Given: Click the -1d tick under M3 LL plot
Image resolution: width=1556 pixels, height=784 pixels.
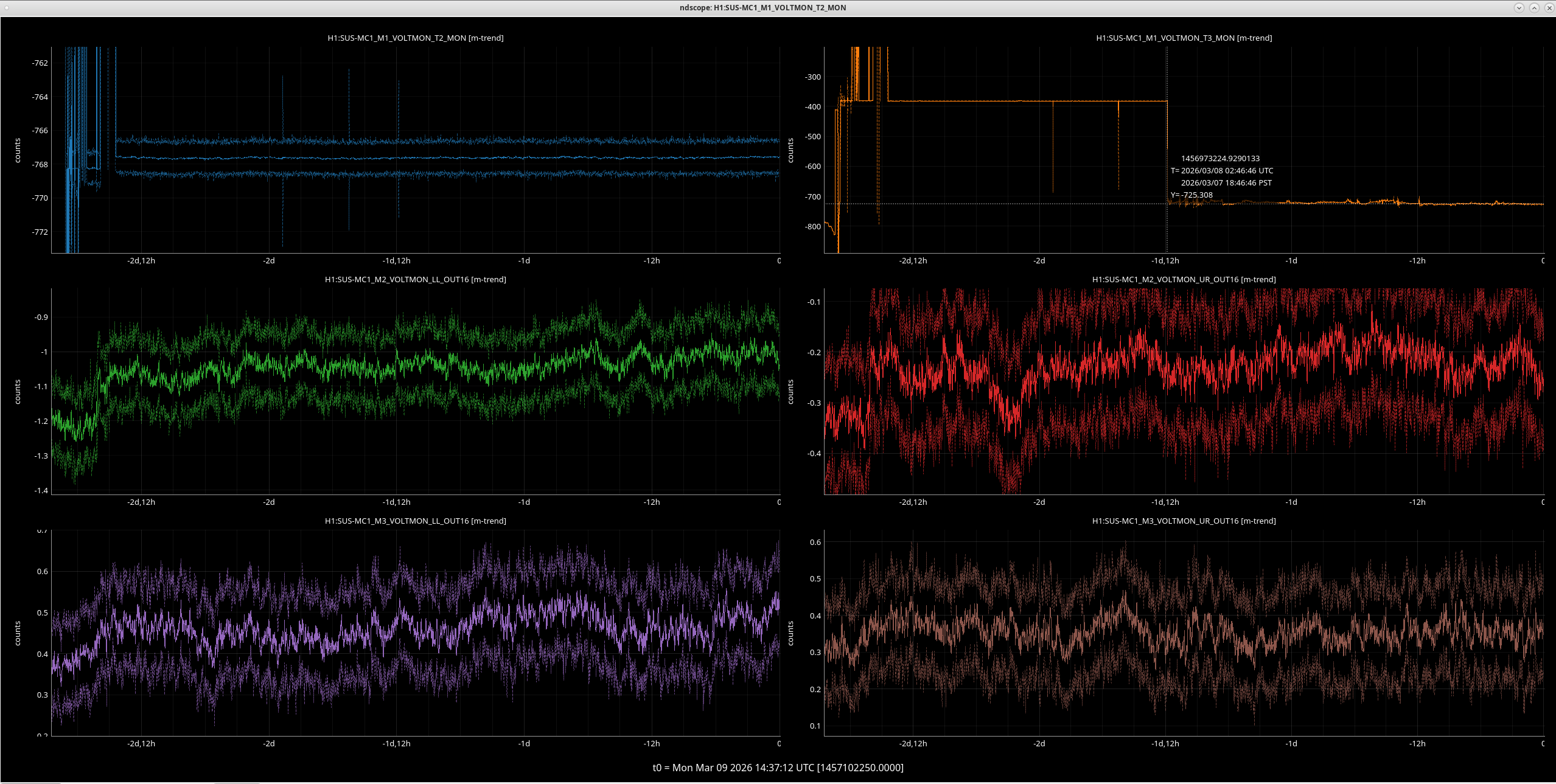Looking at the screenshot, I should tap(524, 743).
